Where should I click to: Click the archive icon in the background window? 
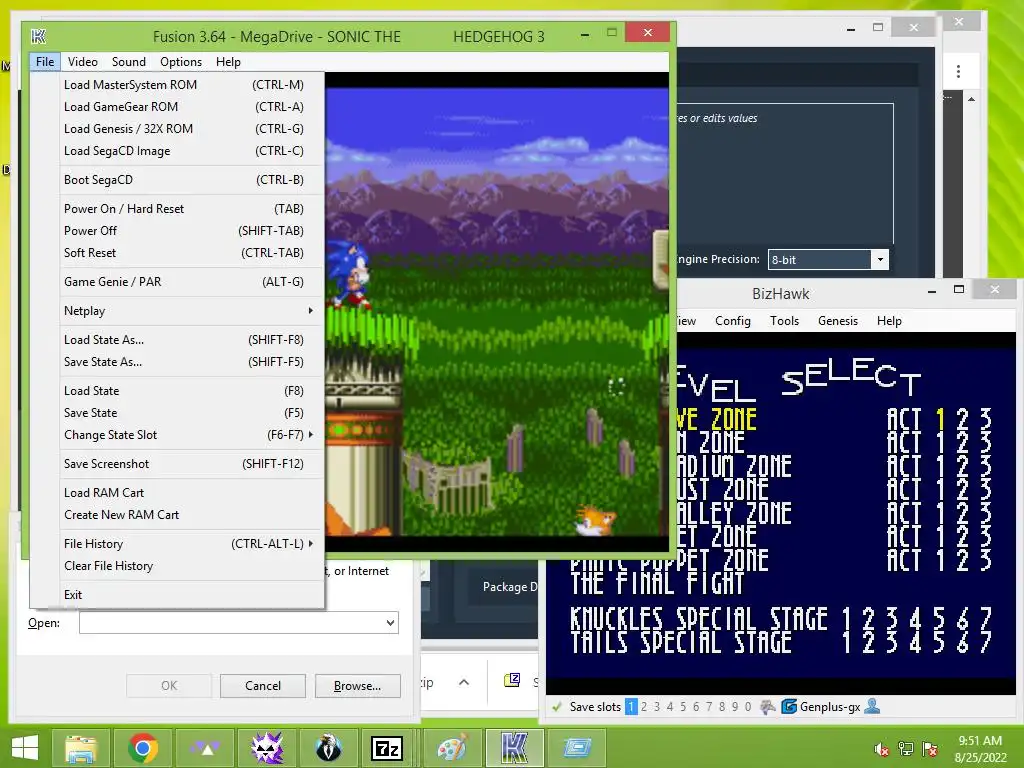point(512,680)
